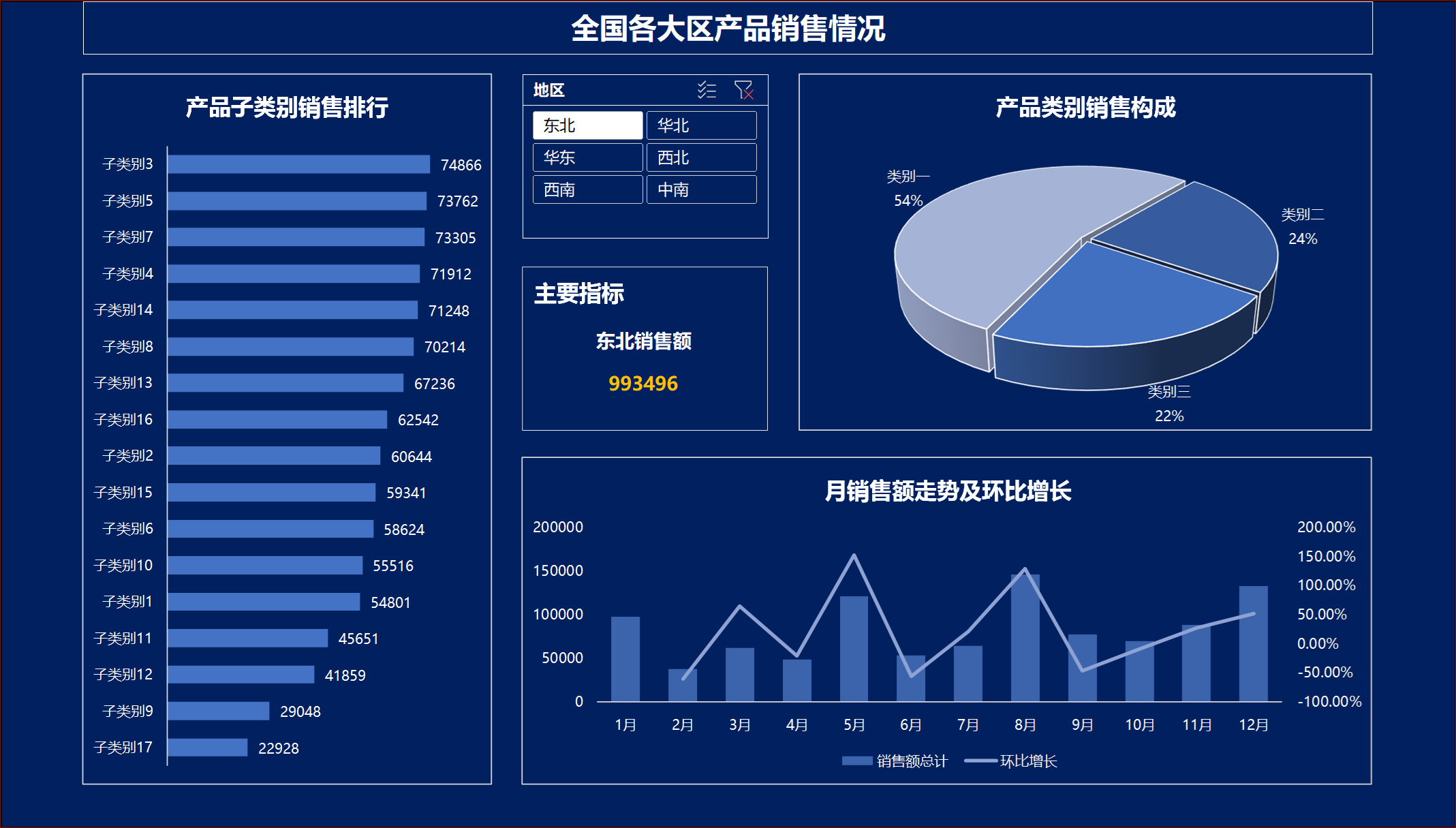Viewport: 1456px width, 828px height.
Task: Deselect the highlighted 东北 region button
Action: point(587,125)
